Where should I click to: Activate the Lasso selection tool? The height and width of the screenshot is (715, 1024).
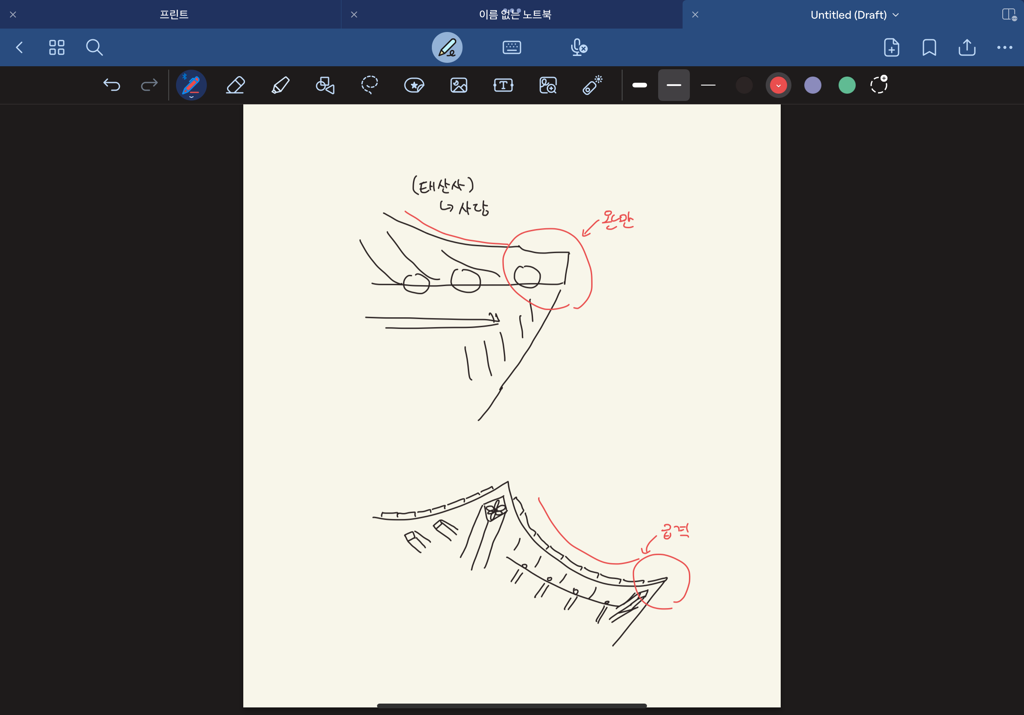click(369, 85)
